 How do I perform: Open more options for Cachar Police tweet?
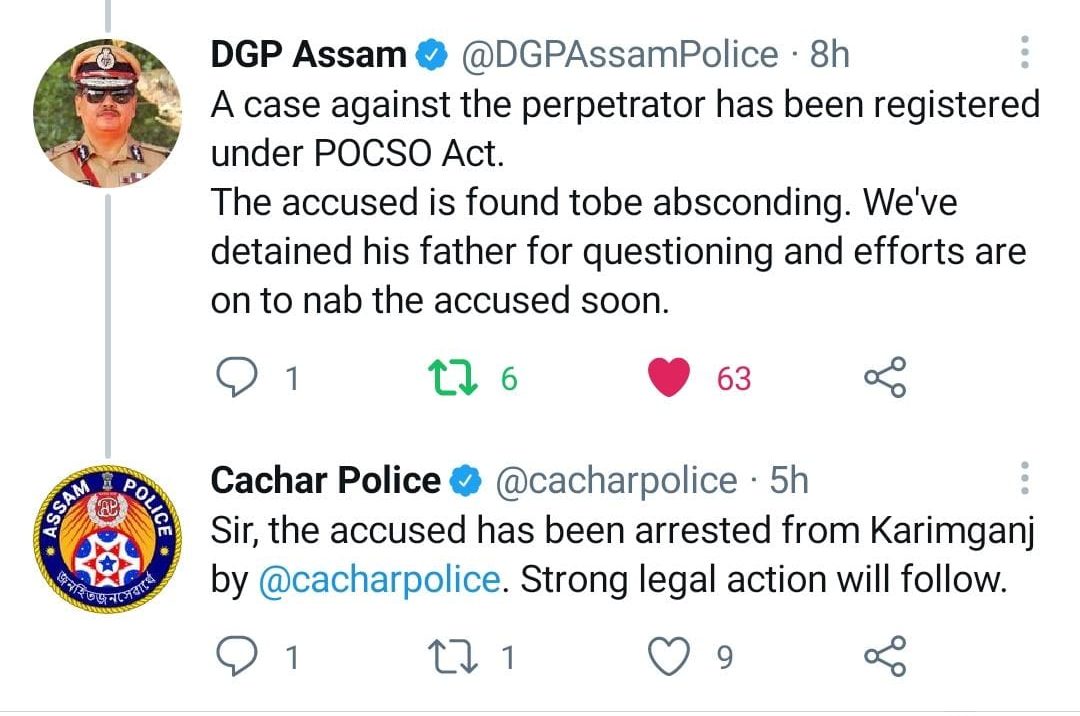point(1024,480)
